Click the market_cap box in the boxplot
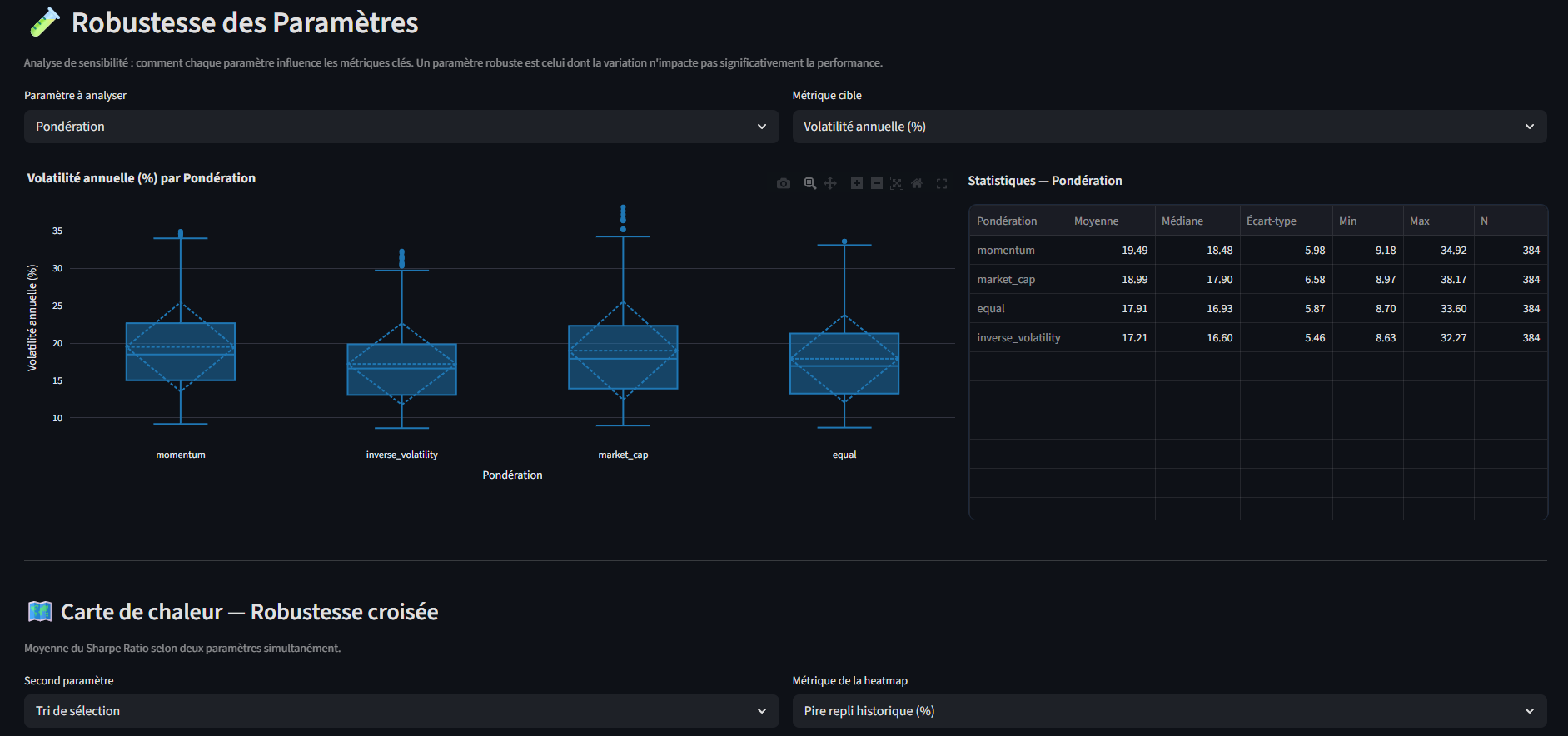 [623, 357]
